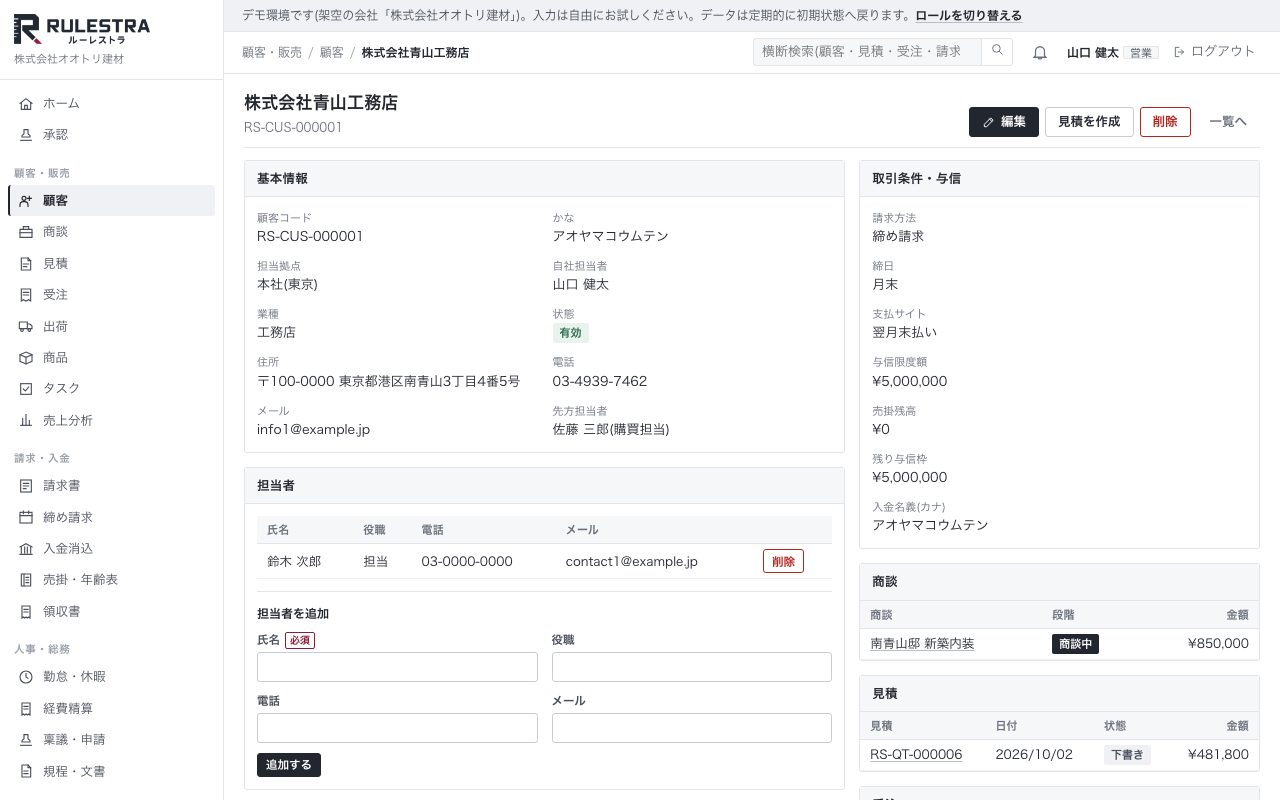Click the home icon beside ホーム
The width and height of the screenshot is (1280, 800).
pyautogui.click(x=26, y=103)
